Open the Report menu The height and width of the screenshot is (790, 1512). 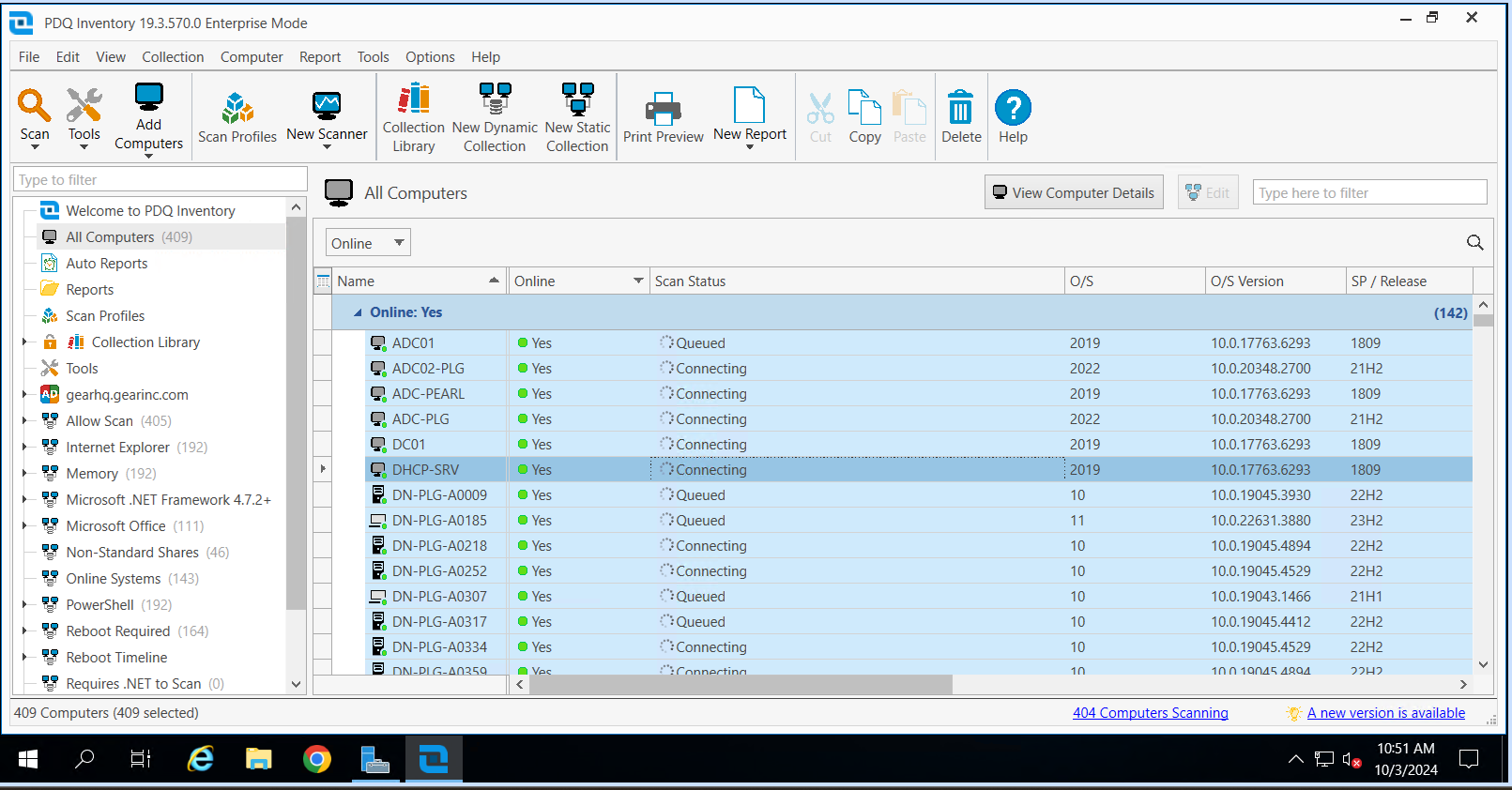point(319,57)
